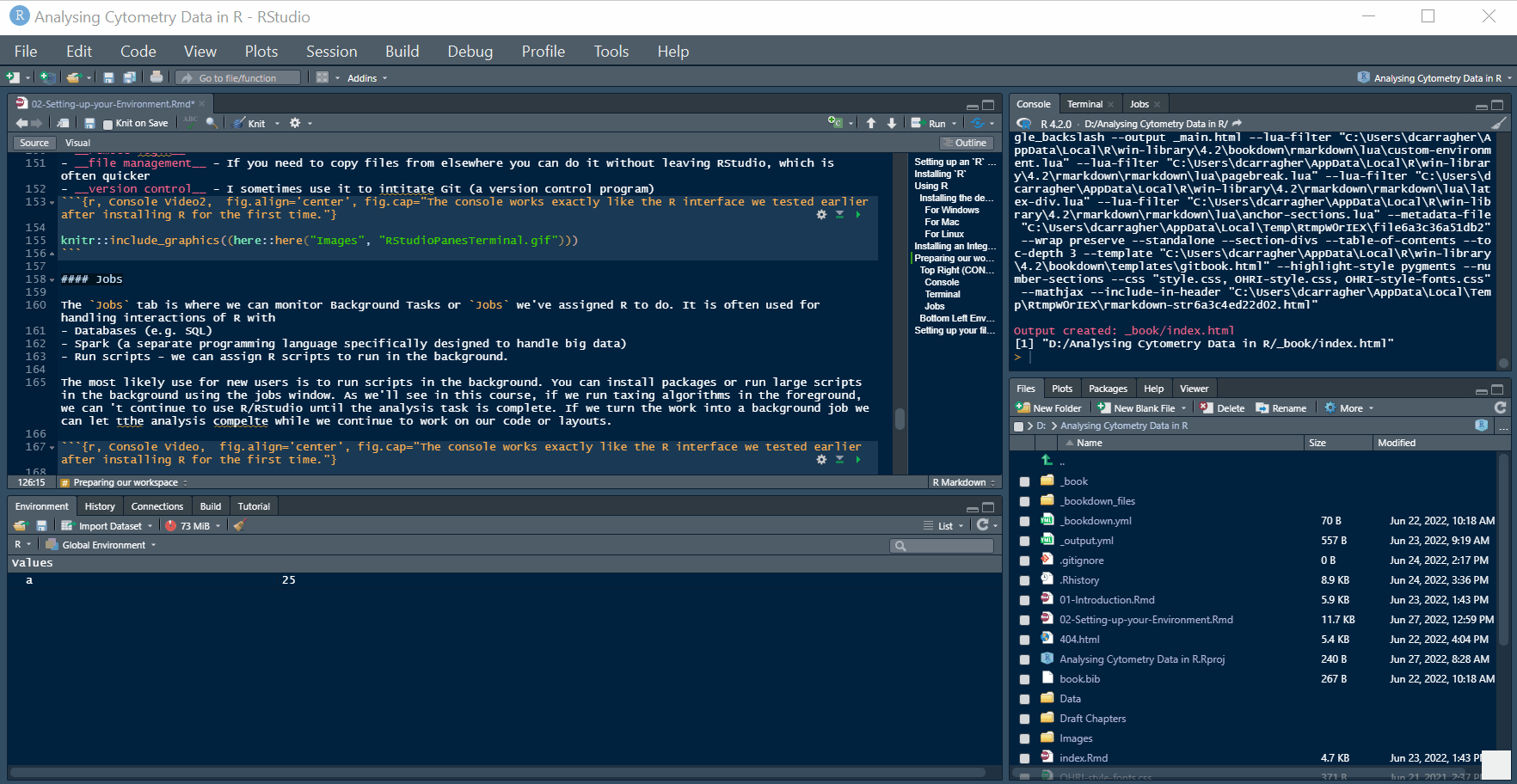This screenshot has width=1517, height=784.
Task: Switch to the Visual editor mode
Action: coord(77,143)
